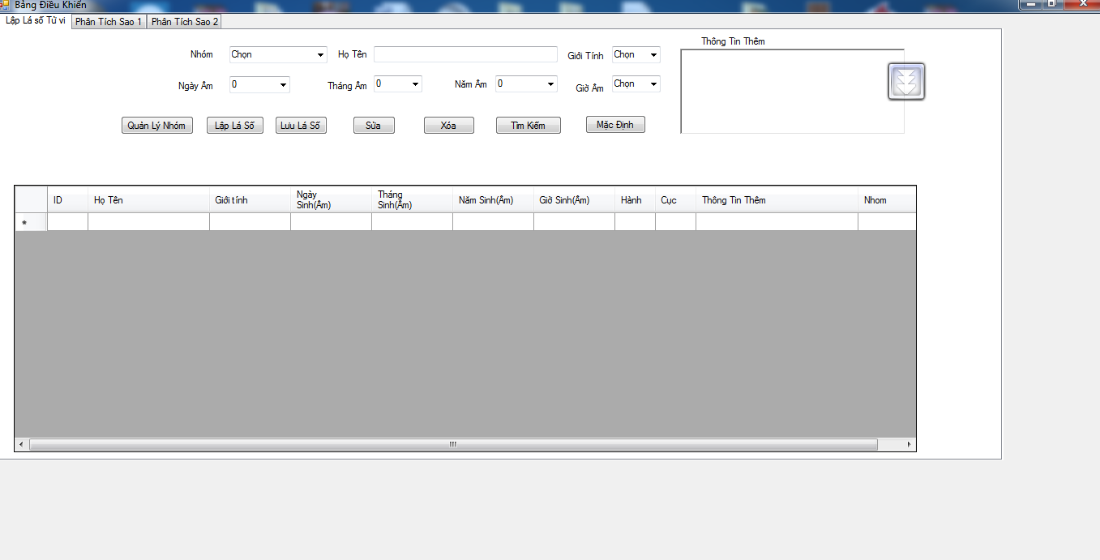Click the Họ Tên column header
This screenshot has width=1100, height=560.
pyautogui.click(x=148, y=200)
